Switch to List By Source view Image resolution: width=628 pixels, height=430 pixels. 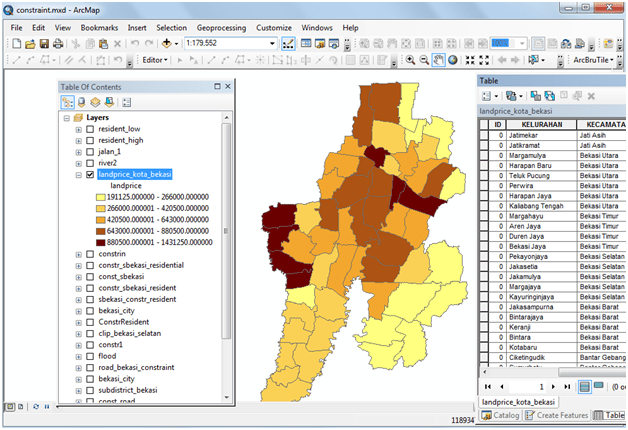81,102
